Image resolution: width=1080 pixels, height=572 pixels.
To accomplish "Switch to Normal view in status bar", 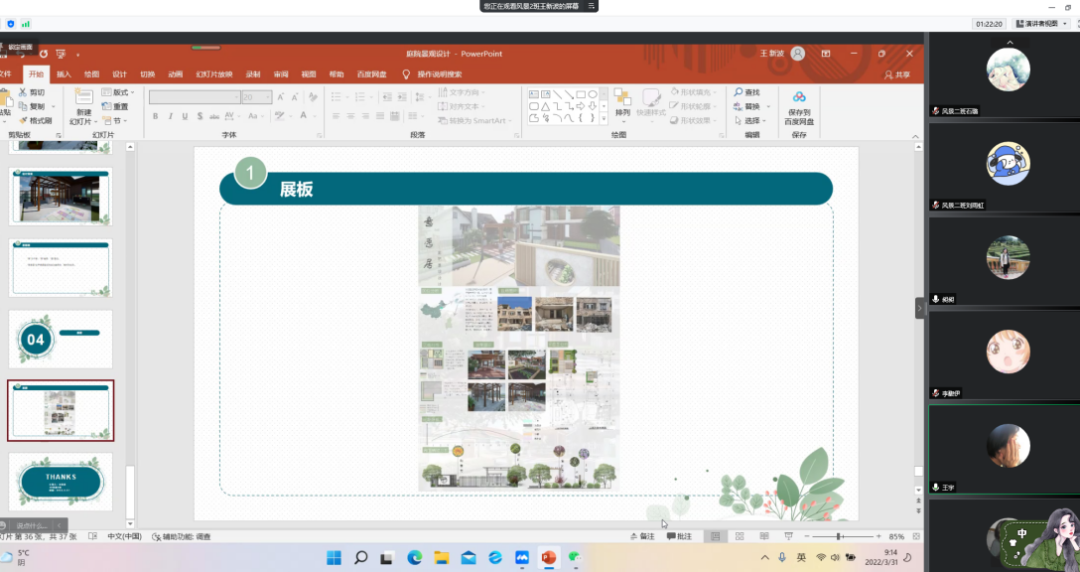I will (x=716, y=536).
